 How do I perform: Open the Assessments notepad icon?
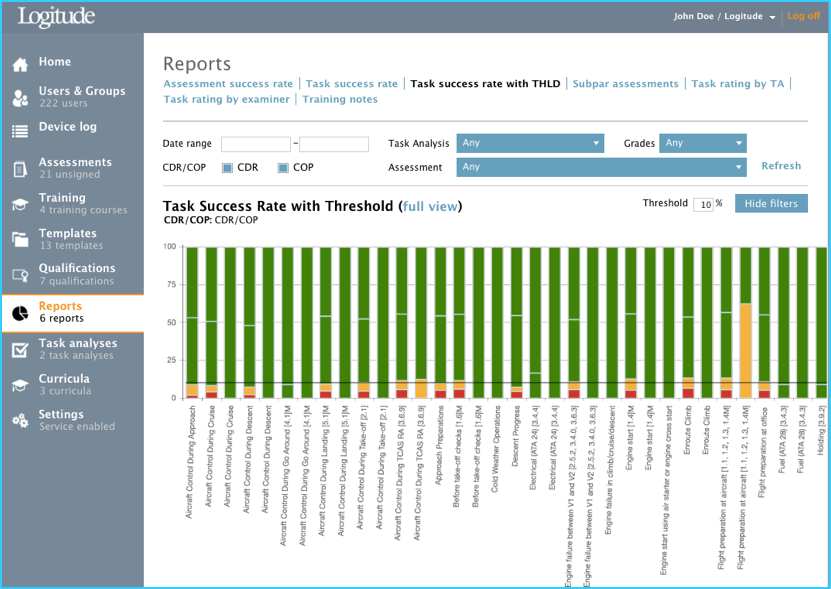(x=20, y=169)
